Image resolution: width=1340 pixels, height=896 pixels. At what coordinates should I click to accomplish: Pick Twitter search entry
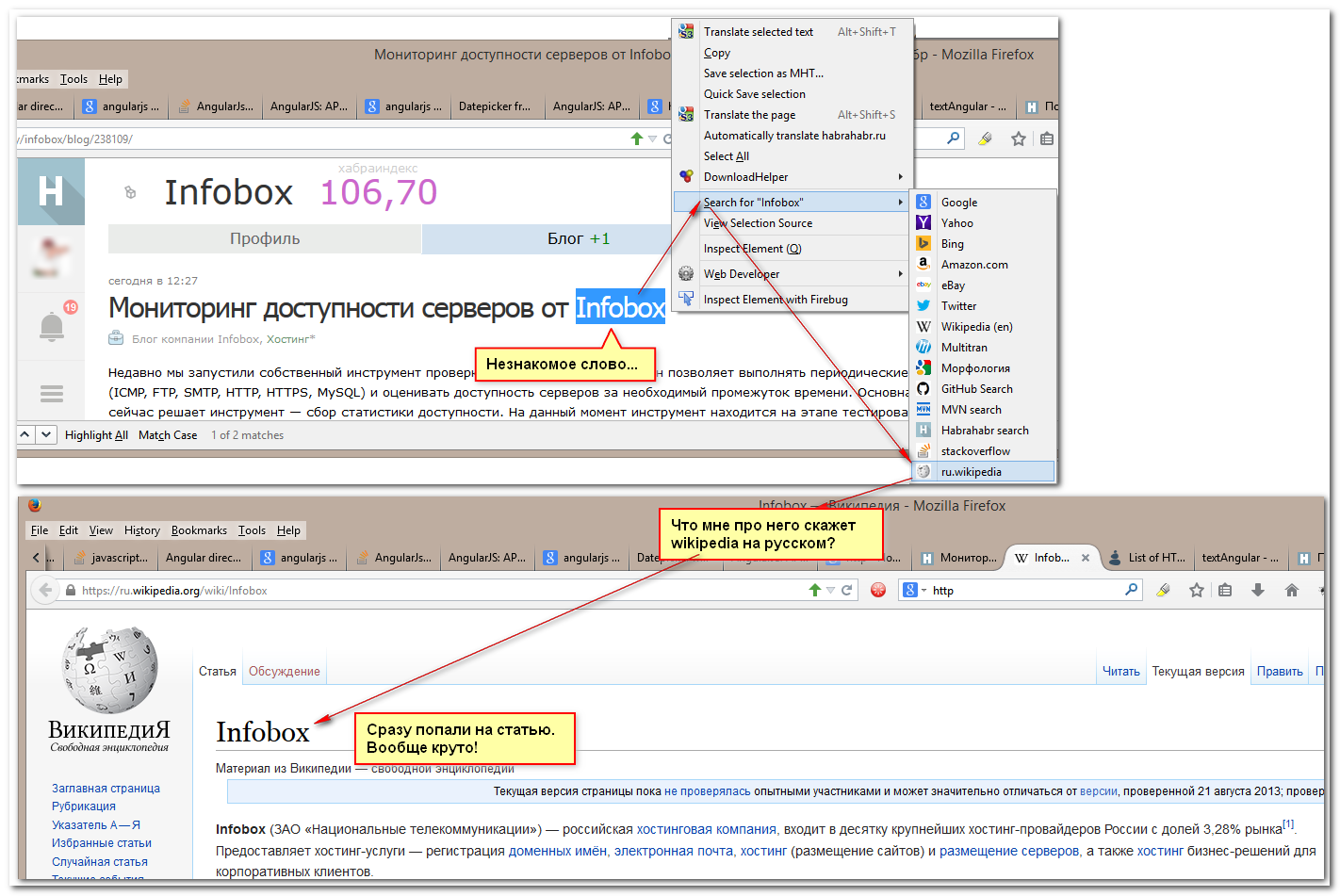983,306
